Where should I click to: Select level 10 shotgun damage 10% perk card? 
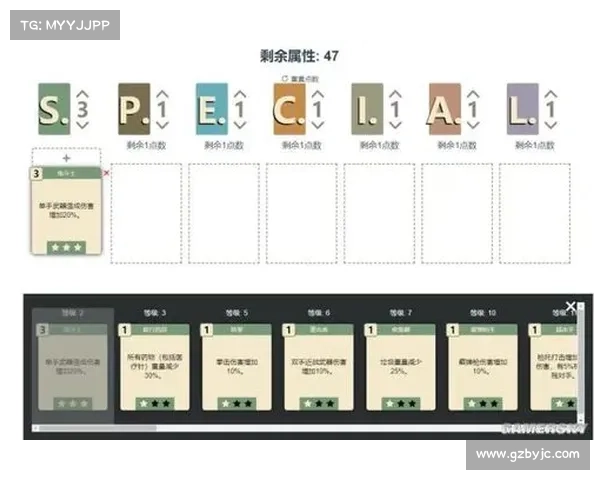(x=483, y=367)
